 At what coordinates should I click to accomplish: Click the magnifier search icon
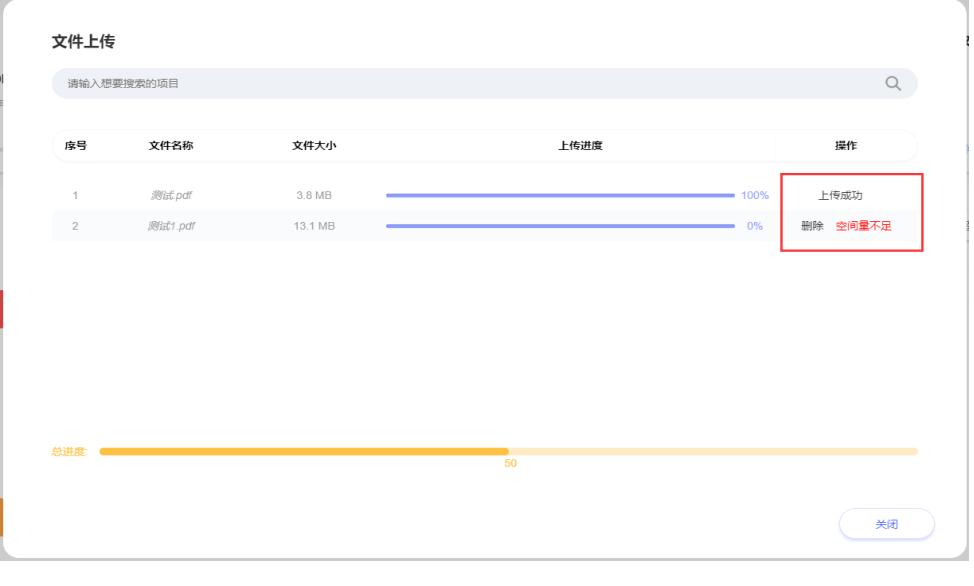click(x=893, y=83)
